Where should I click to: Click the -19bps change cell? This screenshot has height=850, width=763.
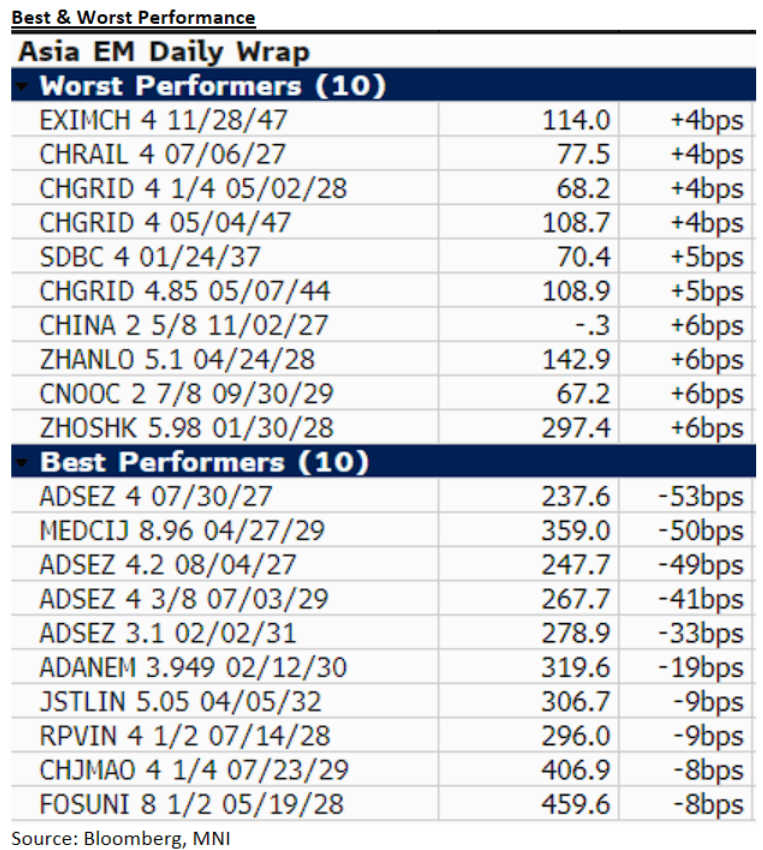(x=701, y=668)
